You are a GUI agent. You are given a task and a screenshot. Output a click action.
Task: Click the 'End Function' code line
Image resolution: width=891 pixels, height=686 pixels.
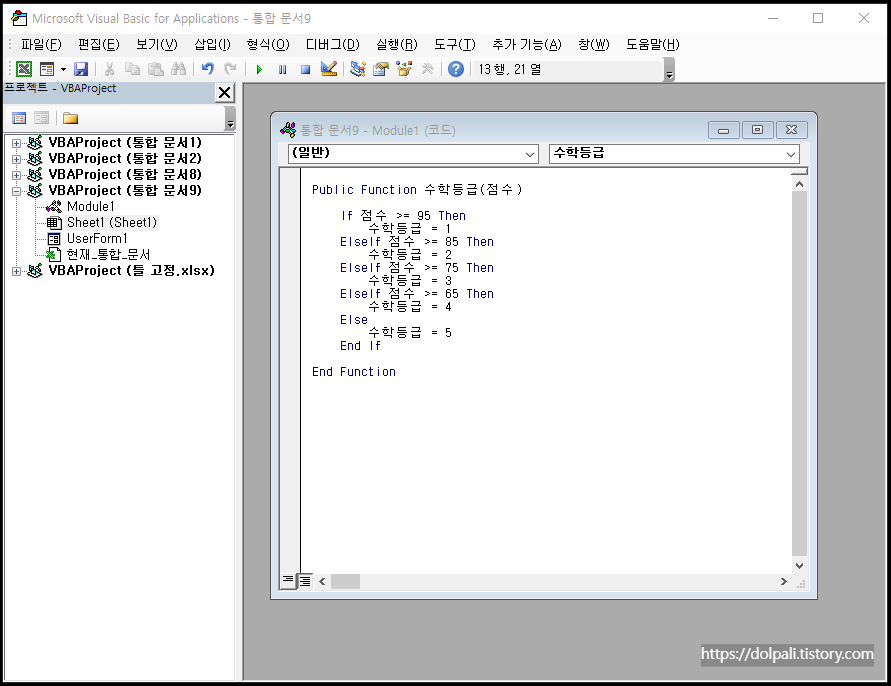(x=353, y=372)
